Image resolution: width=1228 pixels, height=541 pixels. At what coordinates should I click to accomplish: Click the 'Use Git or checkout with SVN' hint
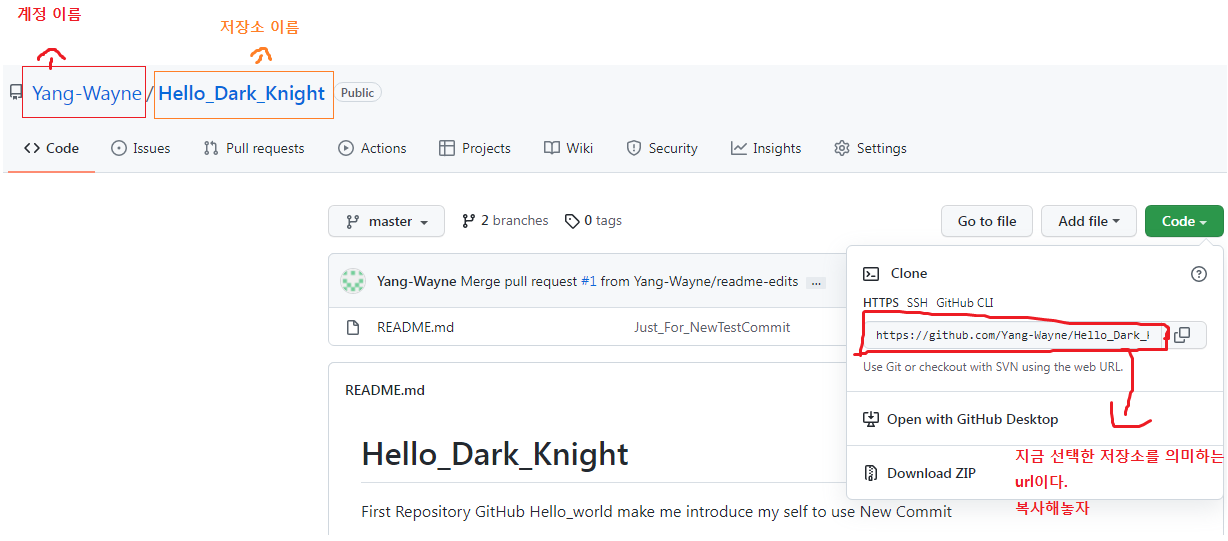[x=993, y=367]
